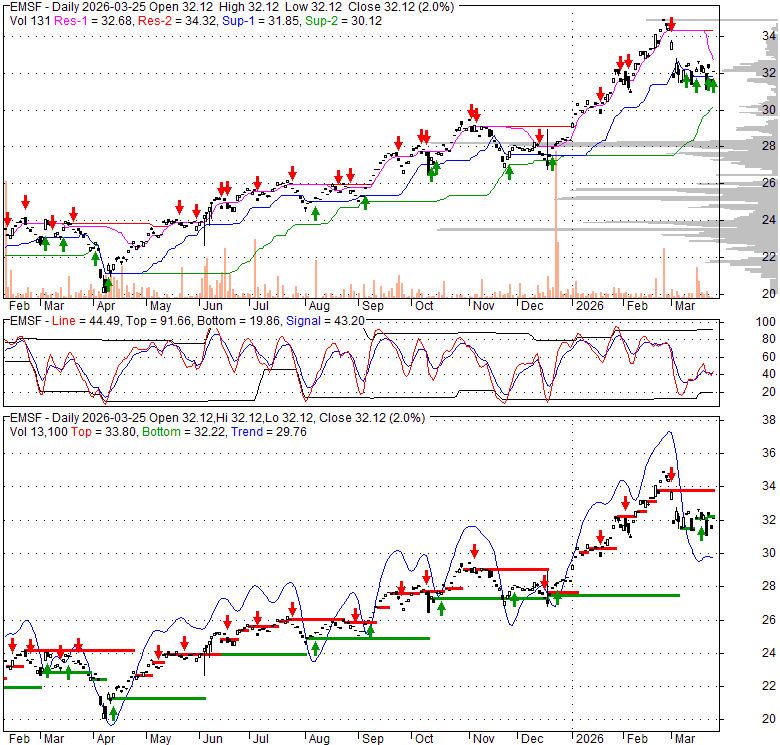Click the green arrow at top chart's April low
Screen dimensions: 780x745
click(107, 285)
